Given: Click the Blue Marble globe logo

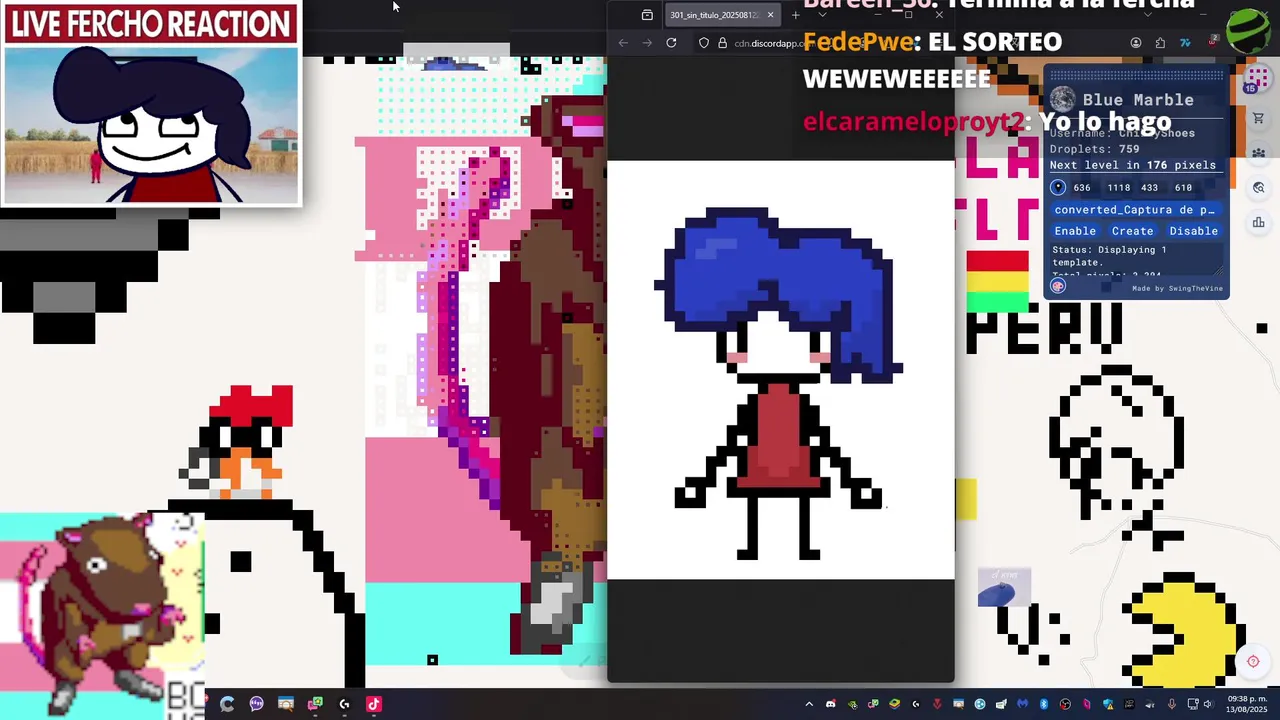Looking at the screenshot, I should pyautogui.click(x=1063, y=99).
